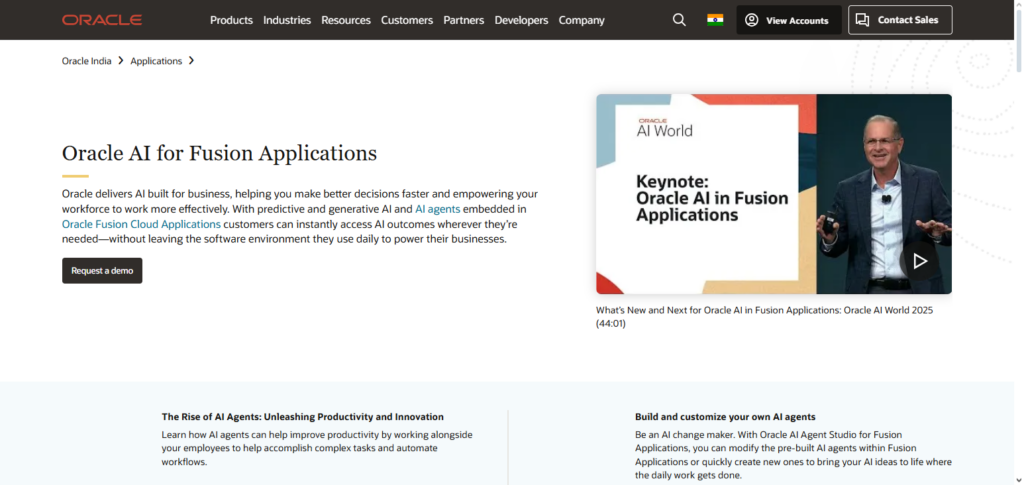
Task: Open the Company menu
Action: tap(581, 20)
